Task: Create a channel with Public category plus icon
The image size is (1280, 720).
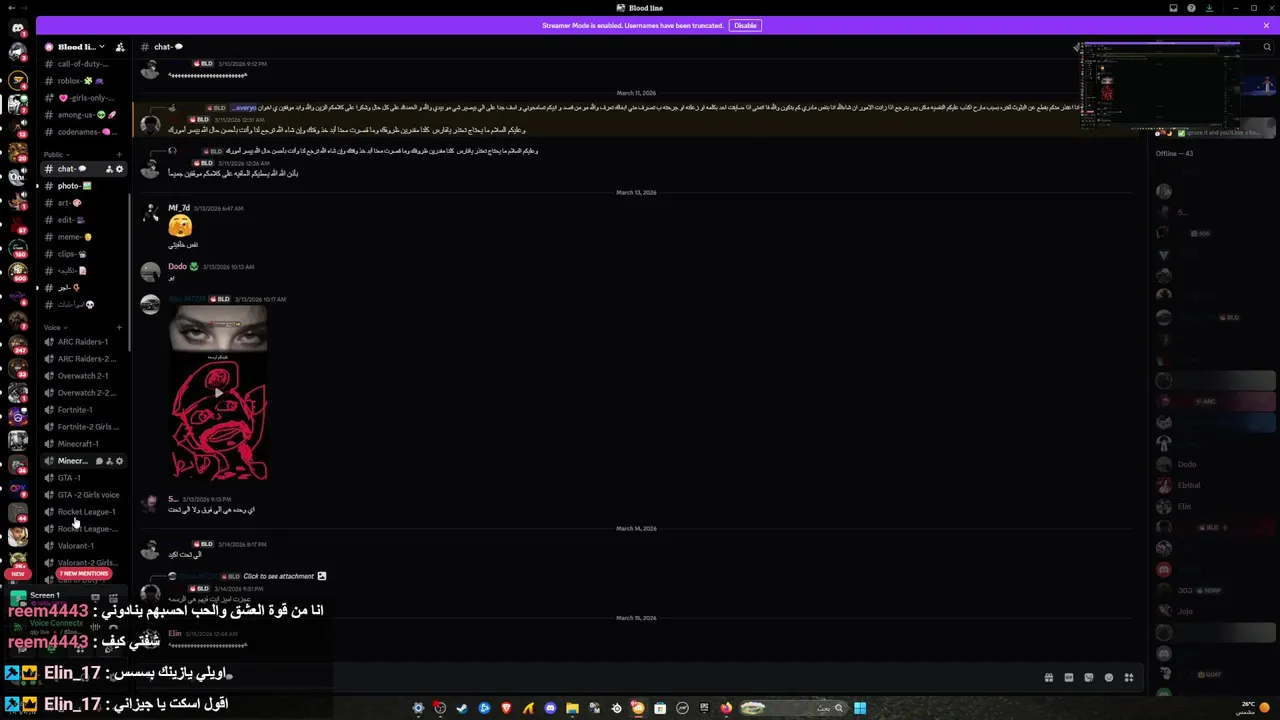Action: pos(119,155)
